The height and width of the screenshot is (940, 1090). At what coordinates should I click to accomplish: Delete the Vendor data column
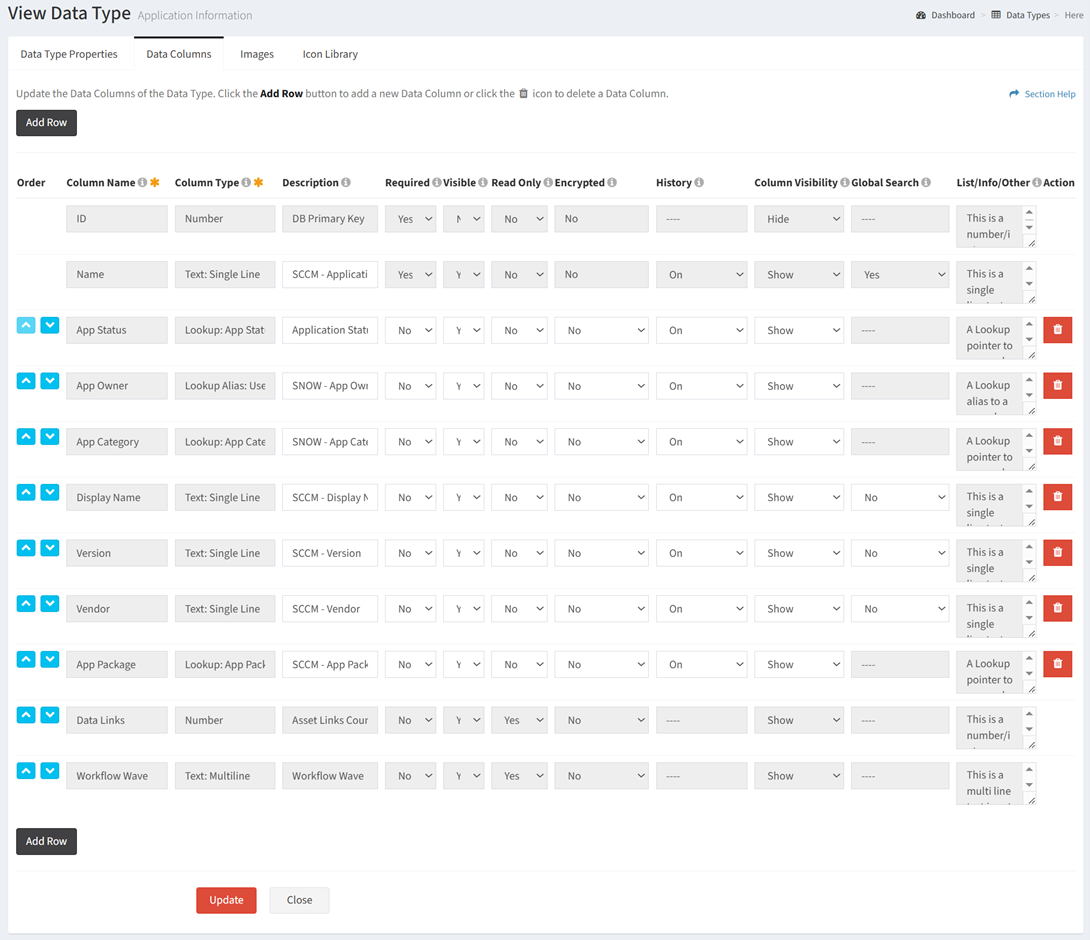(x=1057, y=608)
